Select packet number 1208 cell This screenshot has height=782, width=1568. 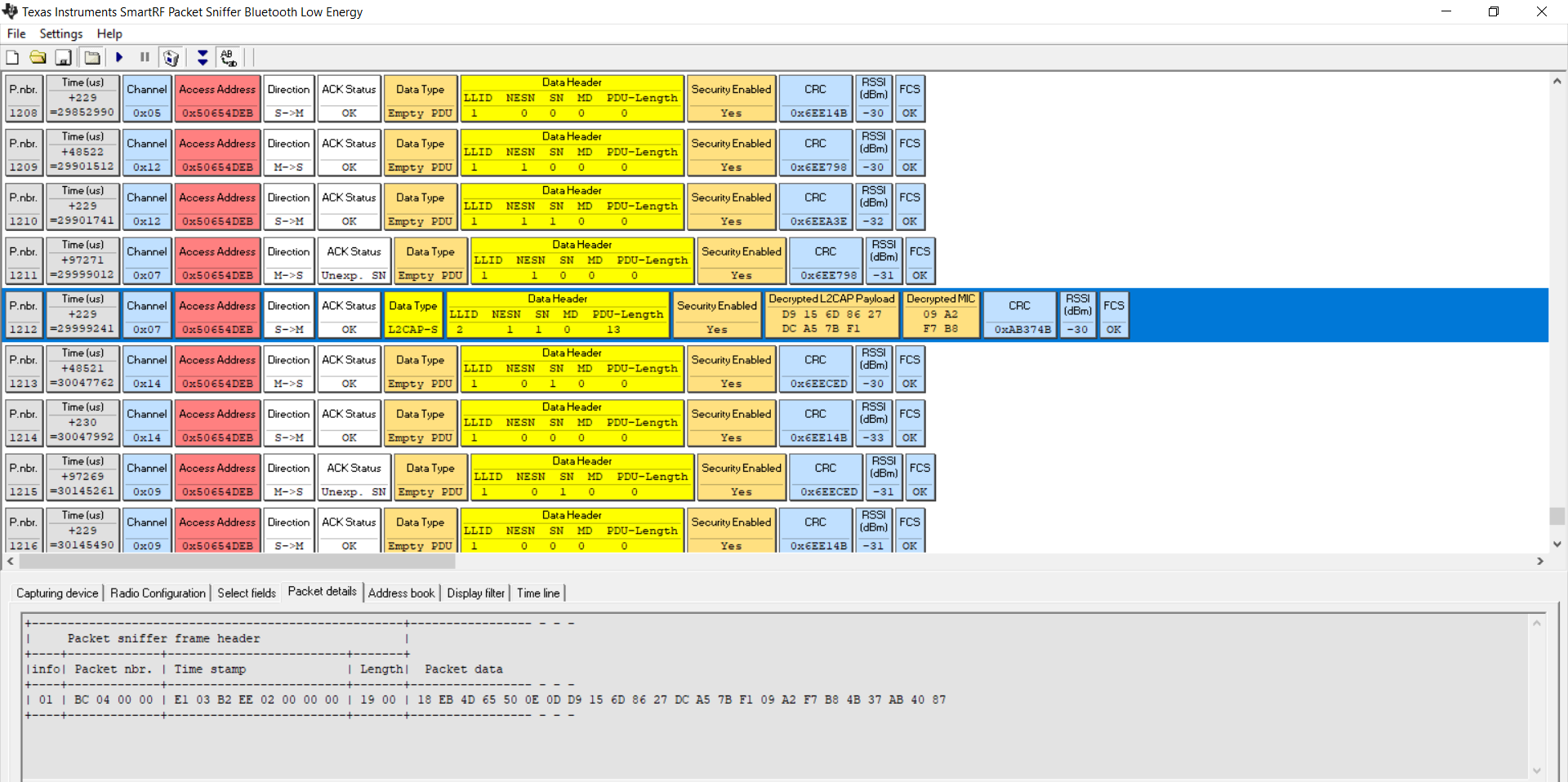tap(24, 99)
